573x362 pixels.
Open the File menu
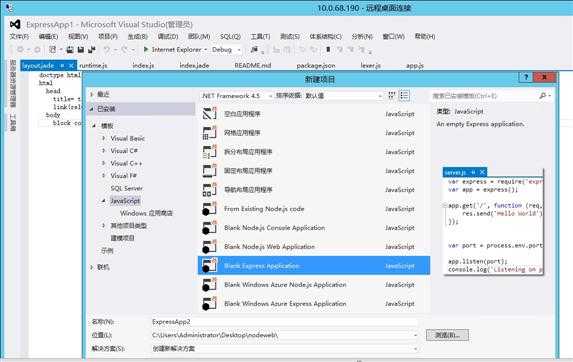click(19, 36)
